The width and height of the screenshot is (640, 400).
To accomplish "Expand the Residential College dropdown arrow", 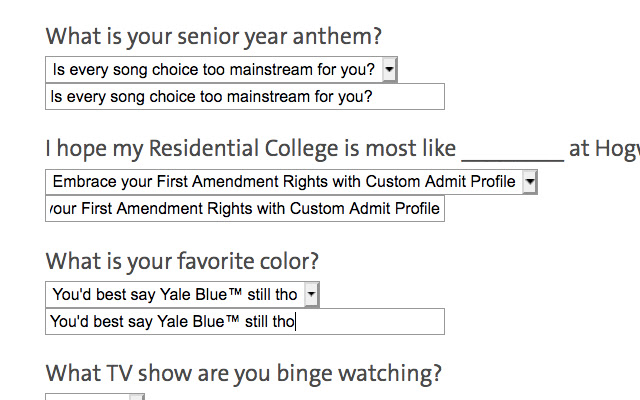I will pyautogui.click(x=529, y=182).
